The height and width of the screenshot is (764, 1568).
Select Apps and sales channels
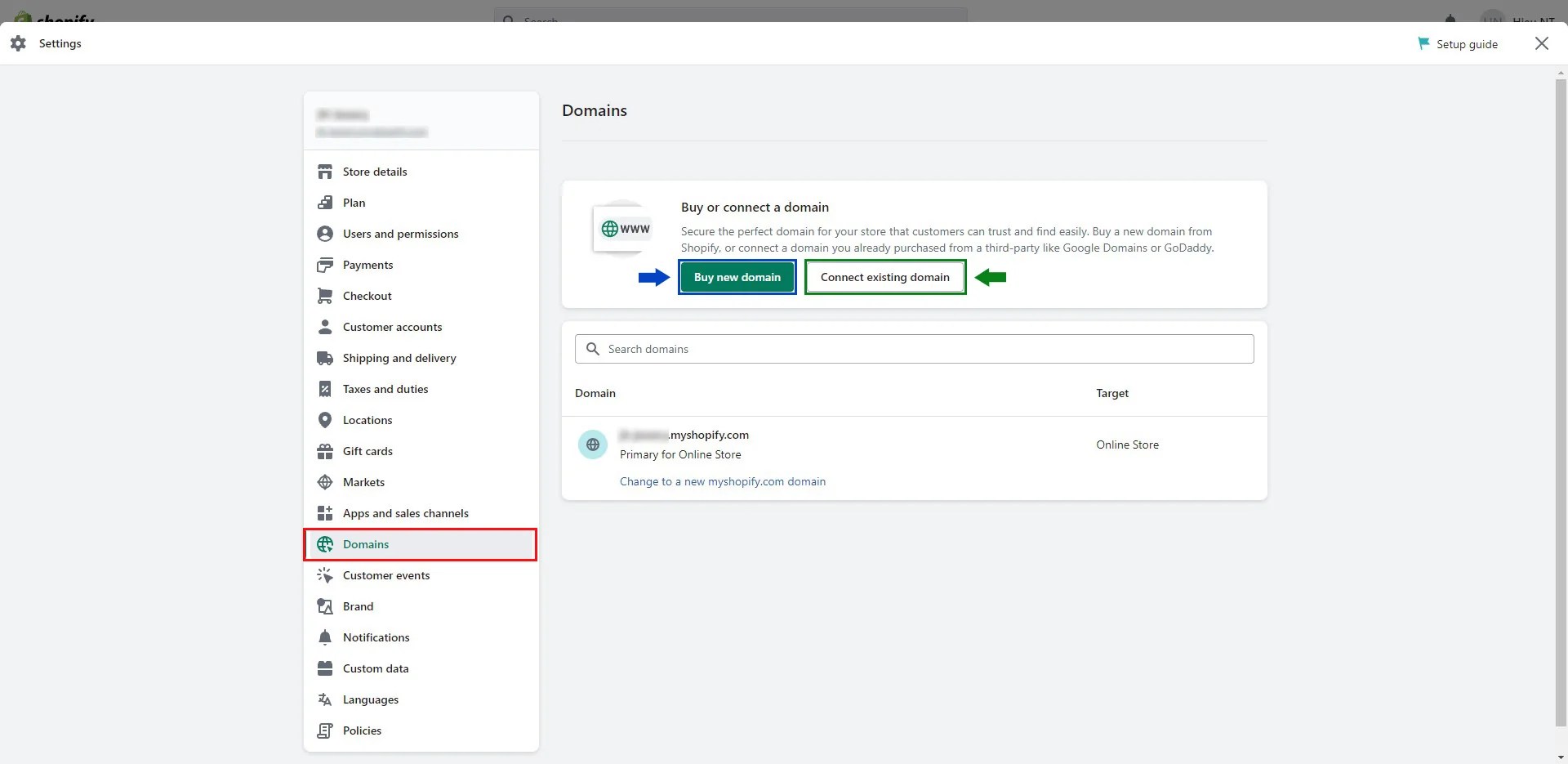[405, 512]
